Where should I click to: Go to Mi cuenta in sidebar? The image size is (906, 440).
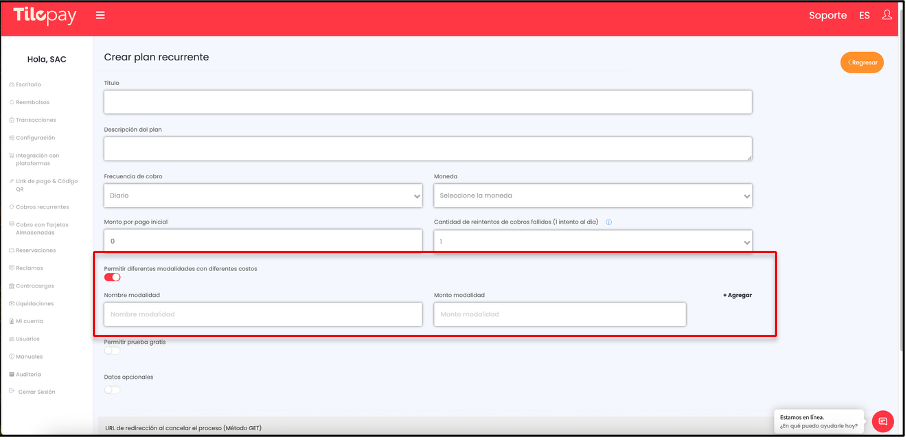coord(30,321)
